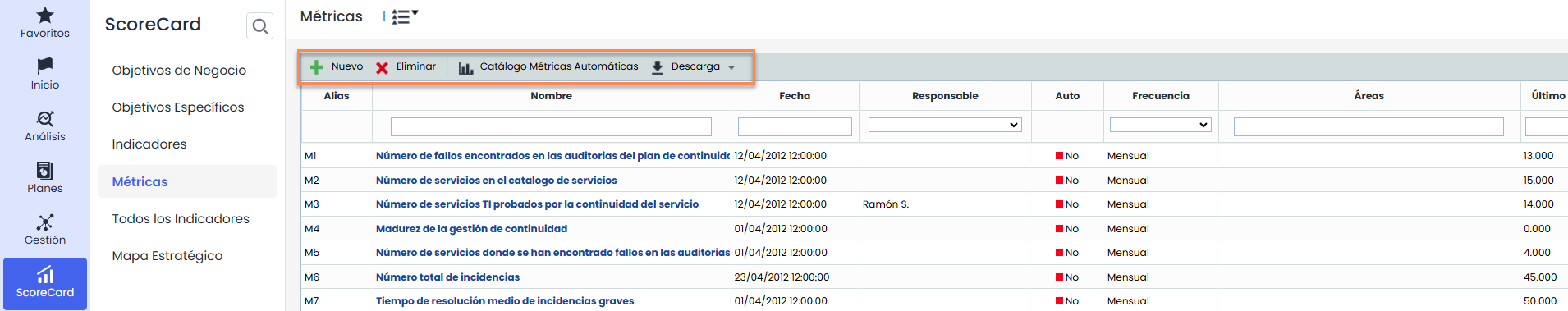Click the value 0.000 in row M4
The width and height of the screenshot is (1568, 311).
[x=1537, y=229]
